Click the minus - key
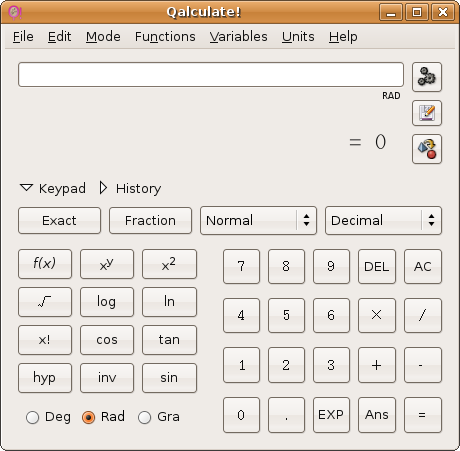The width and height of the screenshot is (460, 451). 423,365
